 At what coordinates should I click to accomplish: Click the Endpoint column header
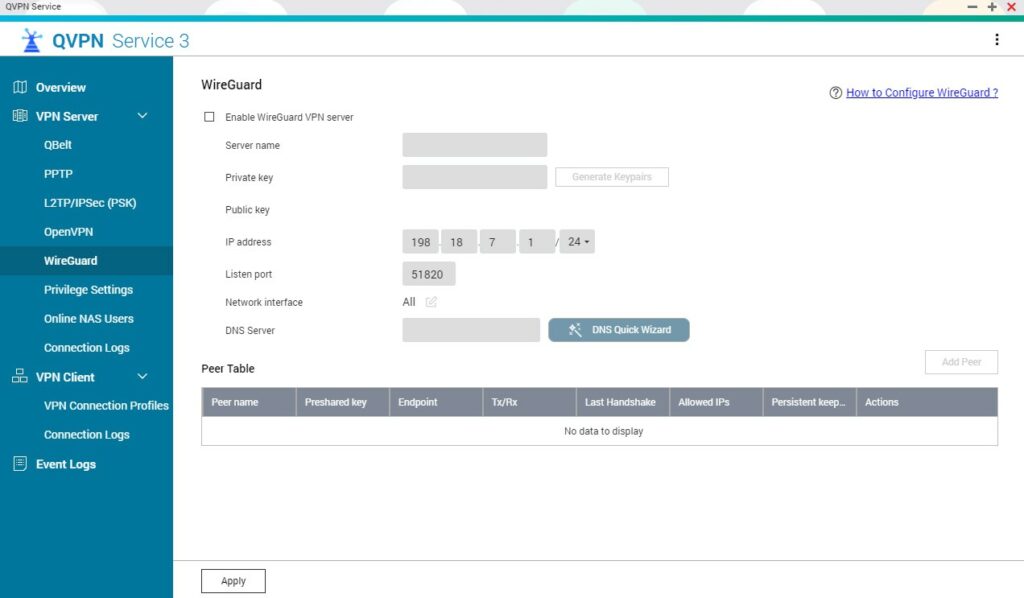click(x=436, y=402)
